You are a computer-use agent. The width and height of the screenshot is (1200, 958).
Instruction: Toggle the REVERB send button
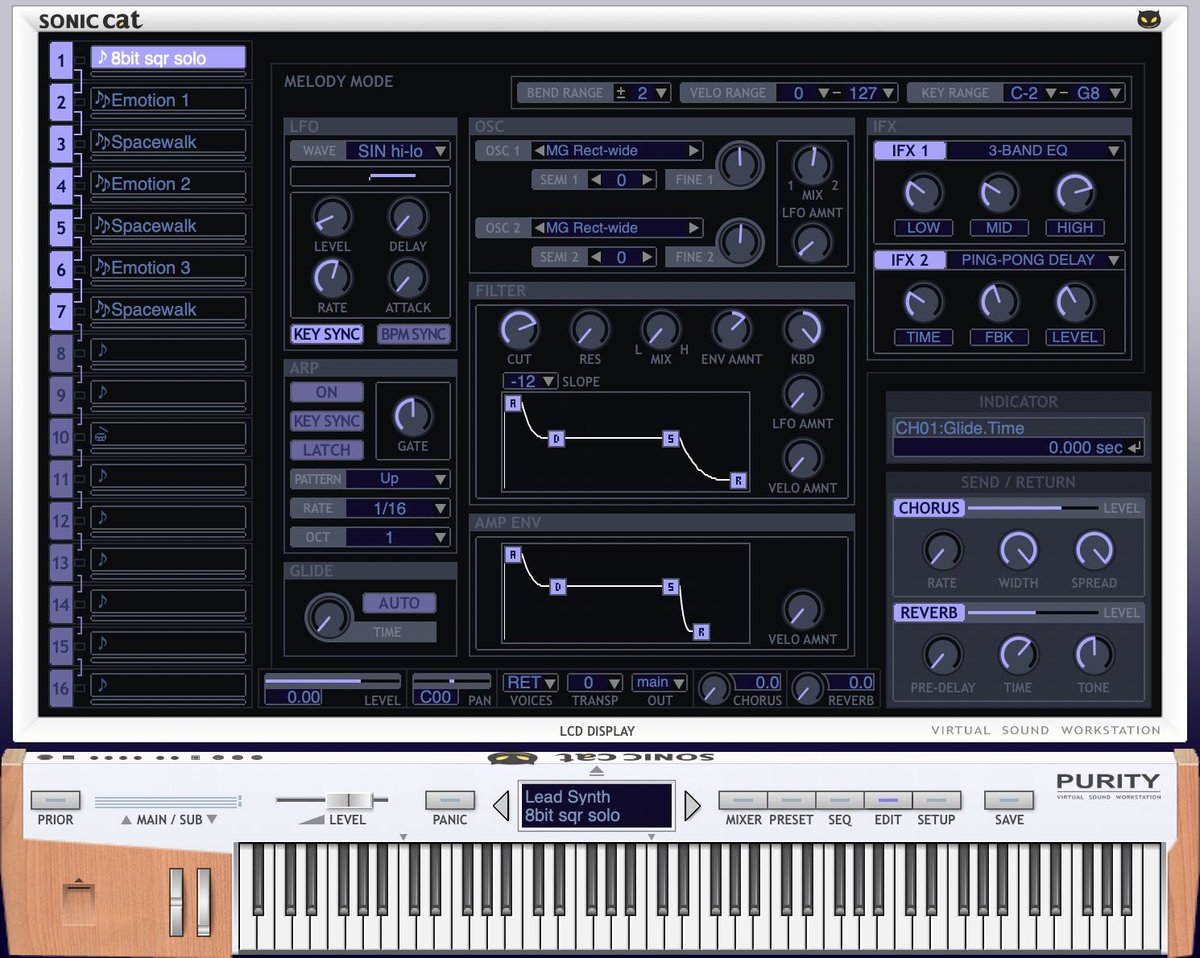929,613
